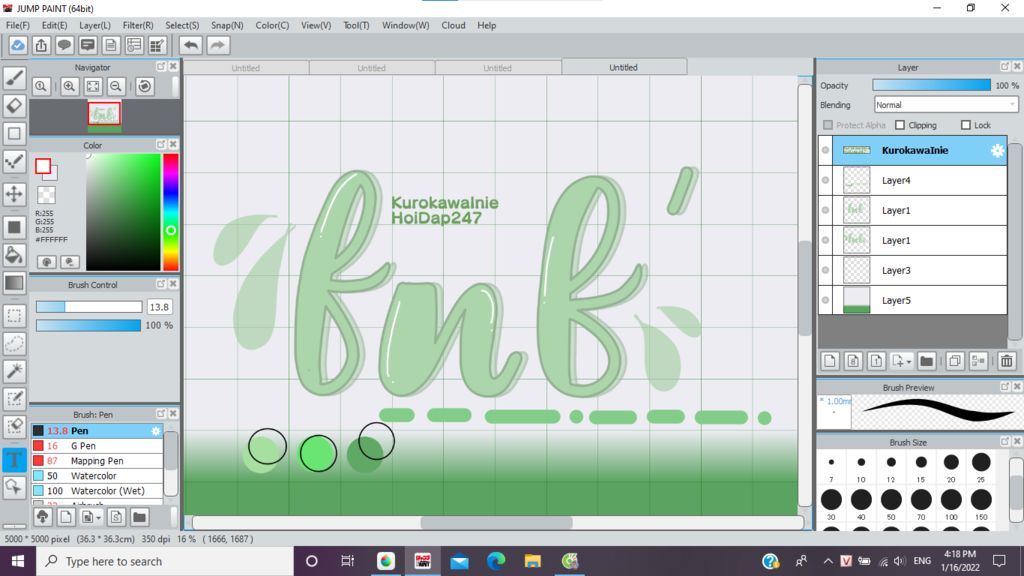1024x576 pixels.
Task: Open the Cloud menu
Action: click(x=453, y=25)
